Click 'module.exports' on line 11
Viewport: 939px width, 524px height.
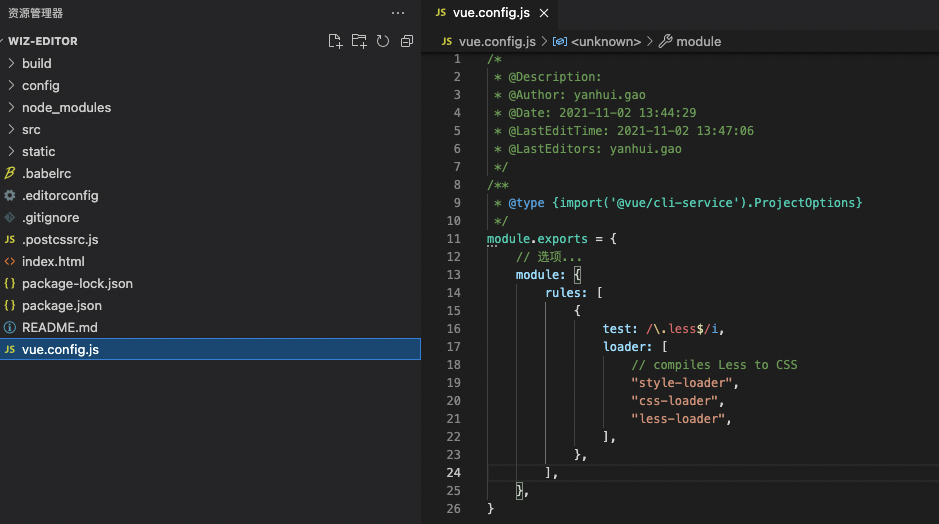pos(537,239)
